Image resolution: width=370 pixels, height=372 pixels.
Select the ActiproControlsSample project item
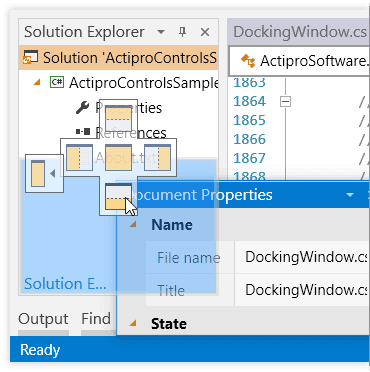click(144, 83)
